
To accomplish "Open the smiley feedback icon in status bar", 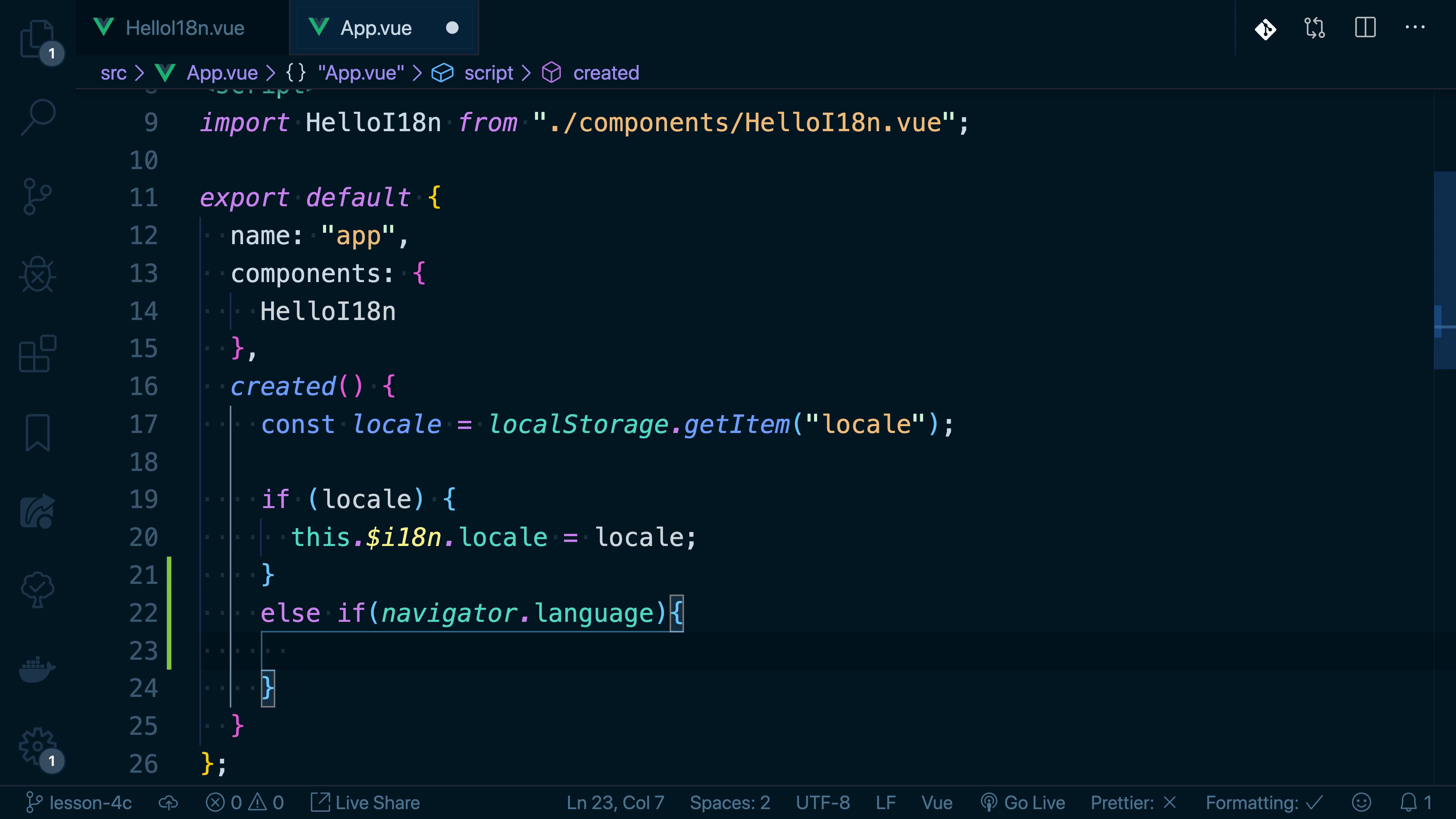I will 1362,803.
